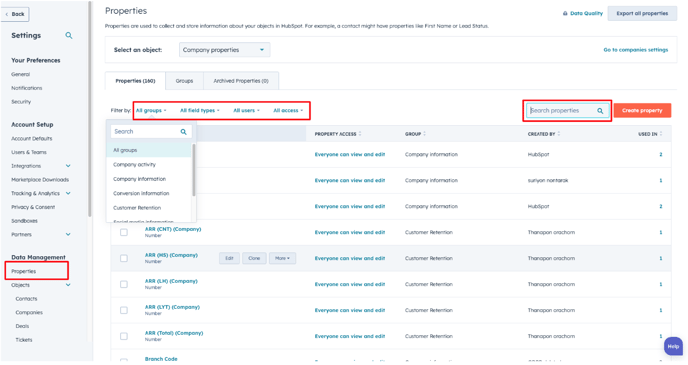Screen dimensions: 688x365
Task: Open the Help chat bubble
Action: point(673,346)
